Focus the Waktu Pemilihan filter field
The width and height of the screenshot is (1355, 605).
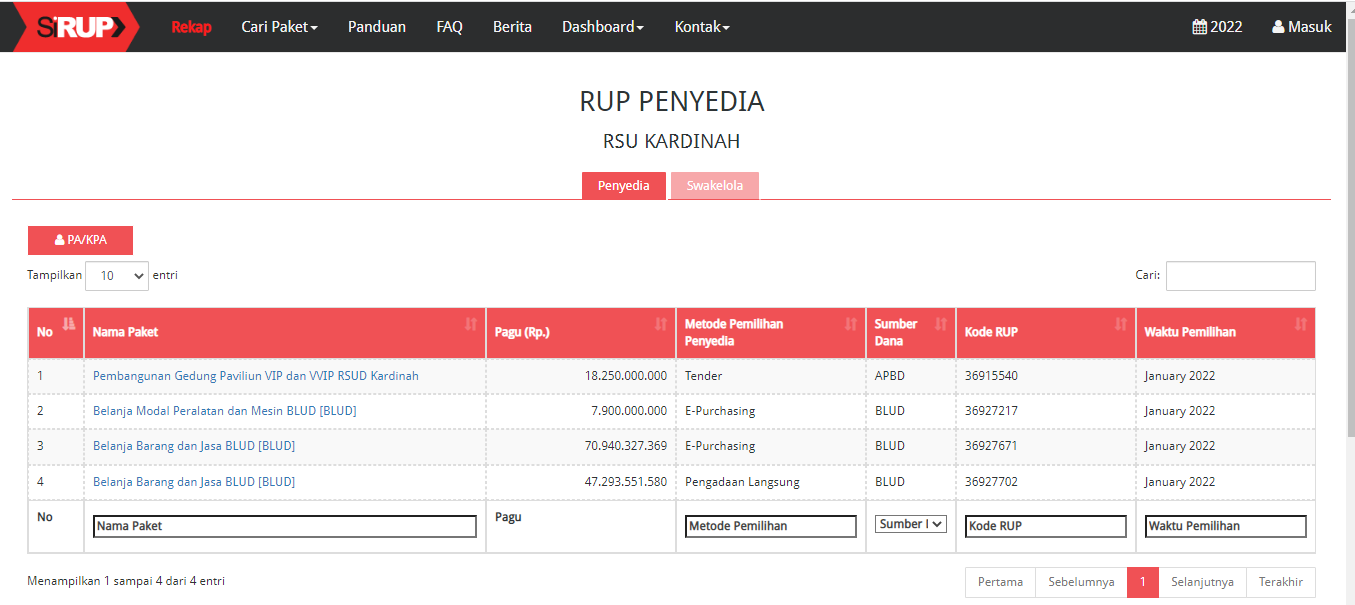click(x=1226, y=526)
